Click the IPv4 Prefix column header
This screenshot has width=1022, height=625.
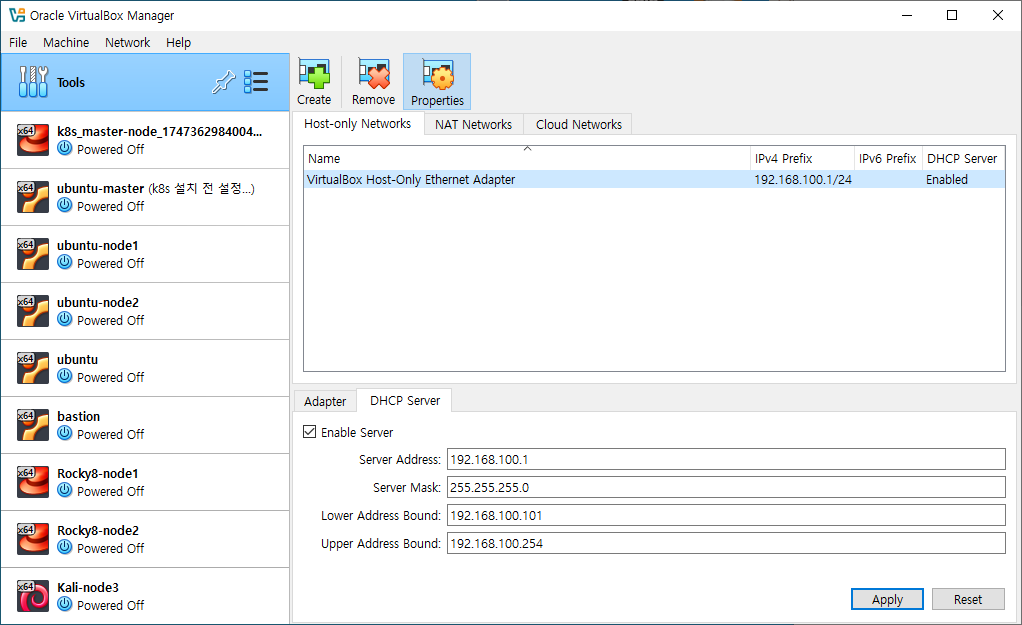[x=802, y=158]
